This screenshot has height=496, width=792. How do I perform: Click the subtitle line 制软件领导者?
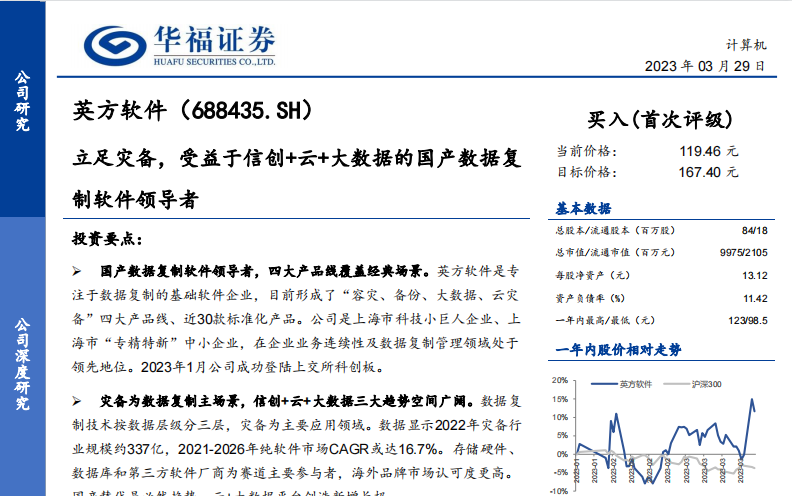[x=135, y=200]
